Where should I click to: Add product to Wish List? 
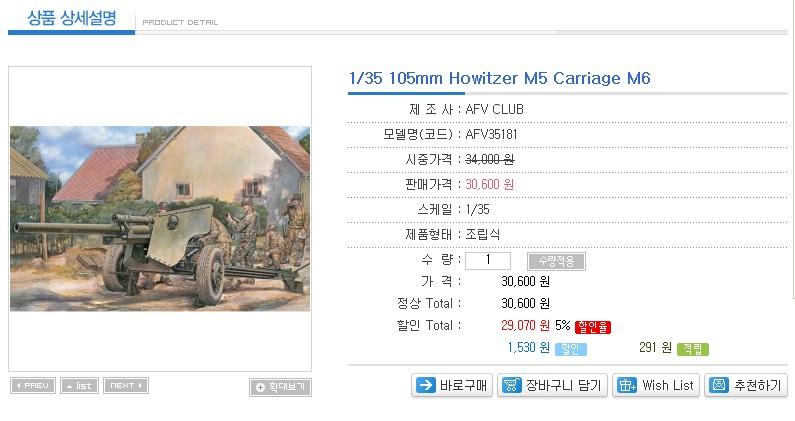click(656, 385)
